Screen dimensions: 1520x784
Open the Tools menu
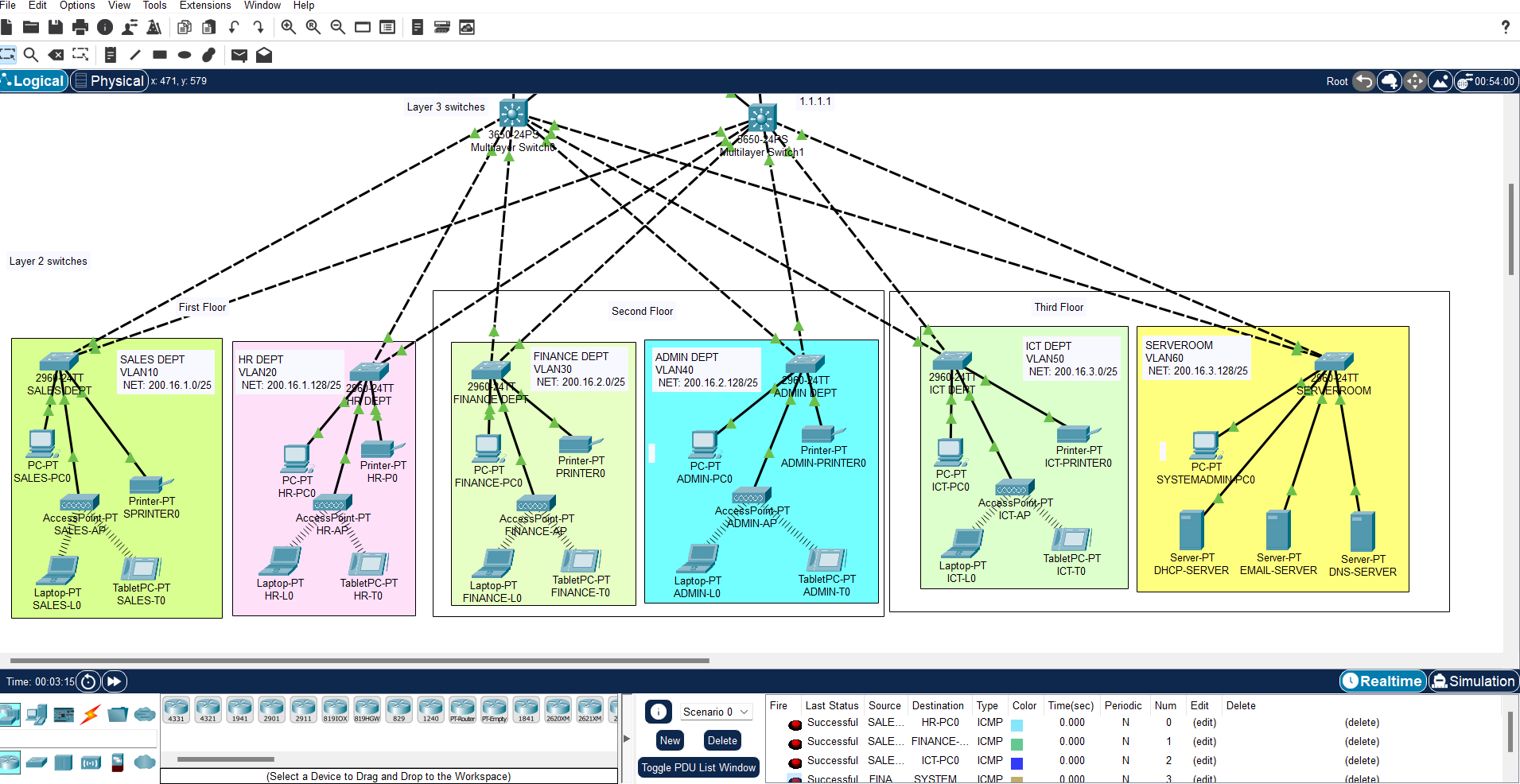(x=154, y=6)
